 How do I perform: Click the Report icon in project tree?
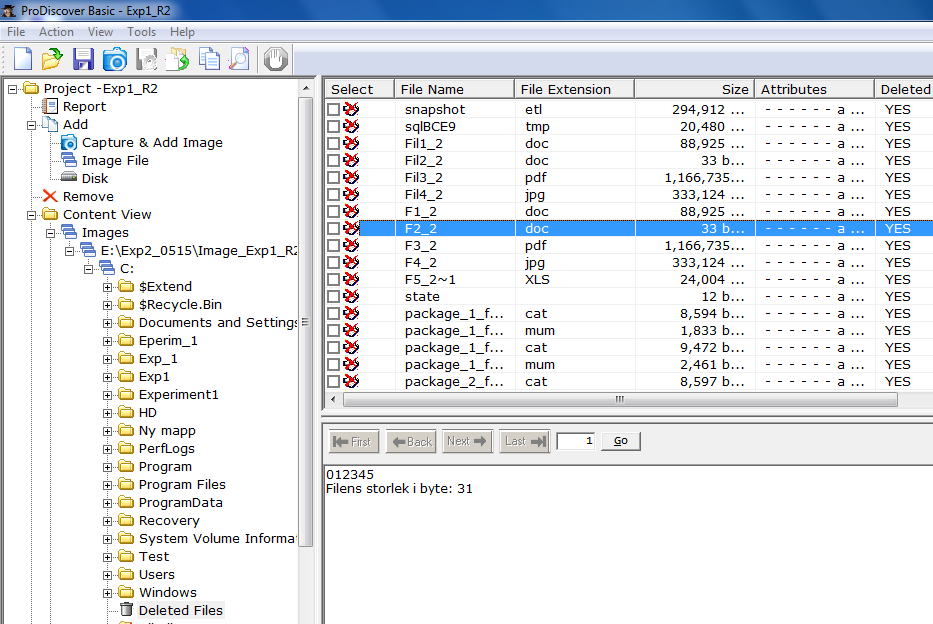pos(51,106)
